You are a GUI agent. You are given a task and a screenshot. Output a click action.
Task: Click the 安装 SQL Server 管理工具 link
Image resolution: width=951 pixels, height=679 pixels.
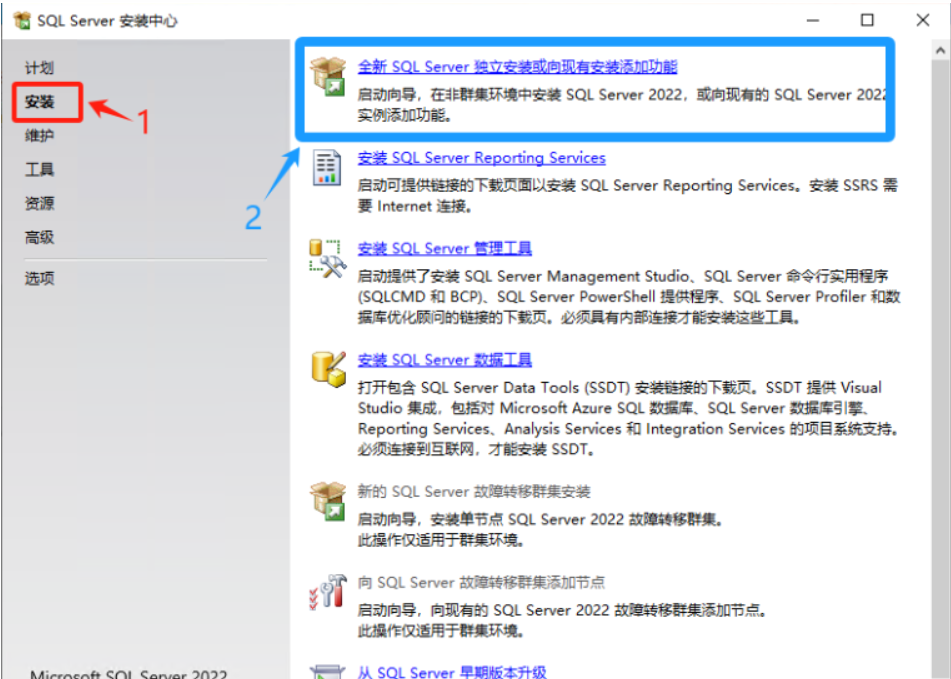[x=445, y=249]
